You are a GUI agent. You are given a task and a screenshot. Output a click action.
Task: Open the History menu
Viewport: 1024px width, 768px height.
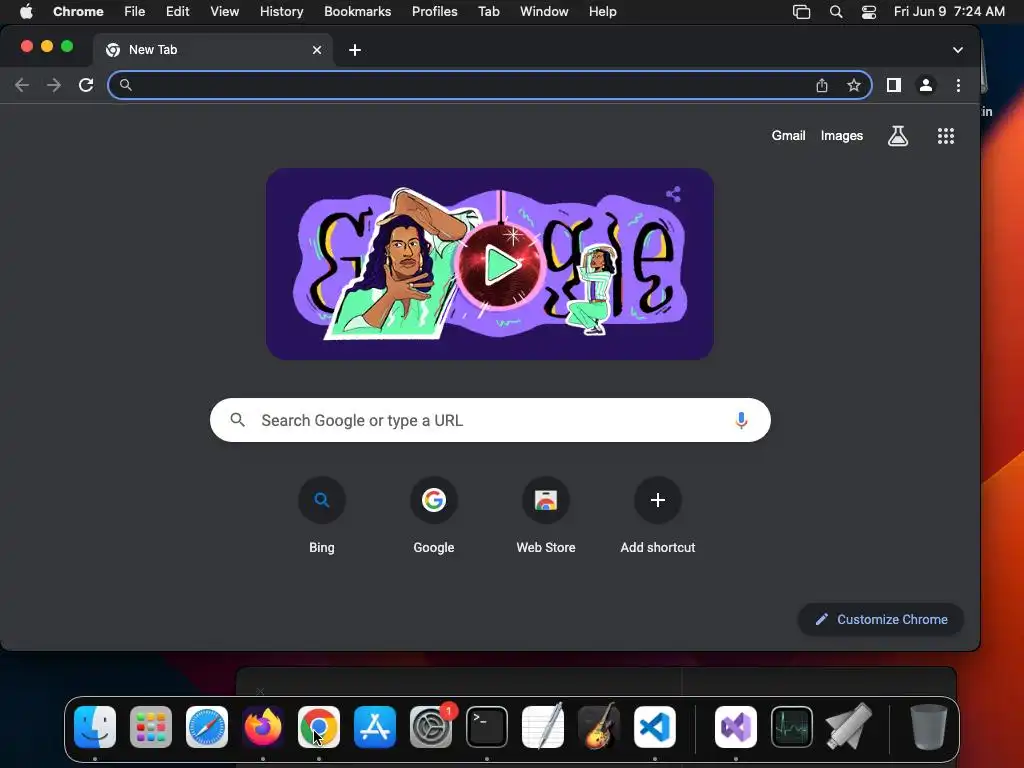[x=281, y=12]
